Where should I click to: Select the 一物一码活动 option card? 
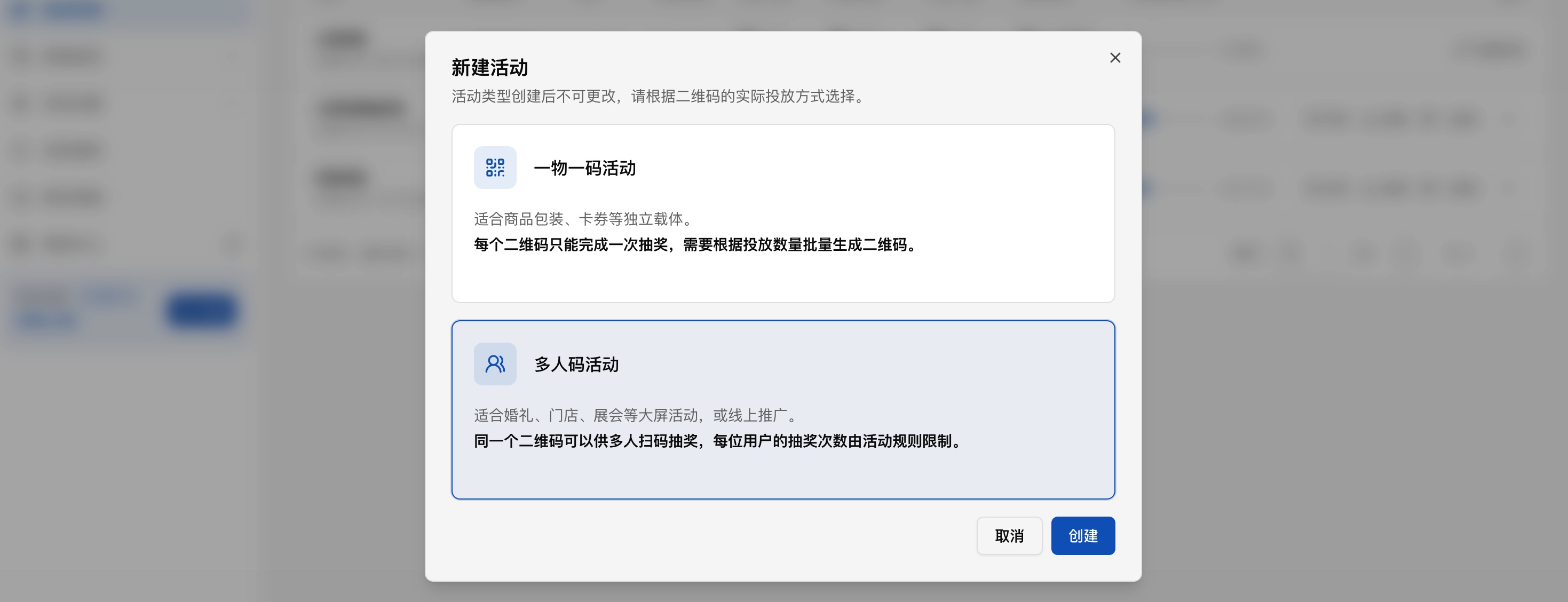[783, 213]
